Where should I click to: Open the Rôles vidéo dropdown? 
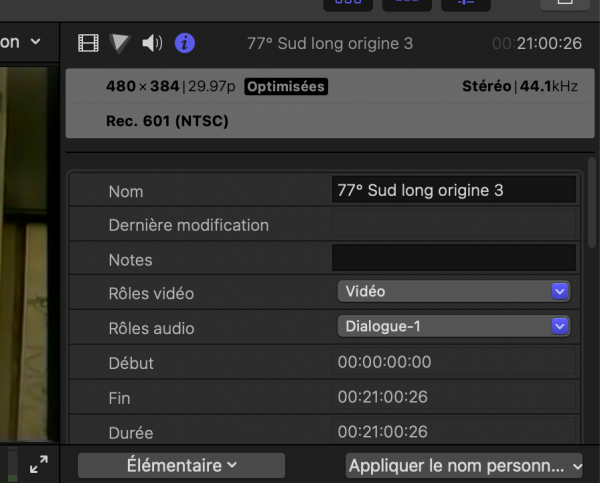click(x=454, y=292)
